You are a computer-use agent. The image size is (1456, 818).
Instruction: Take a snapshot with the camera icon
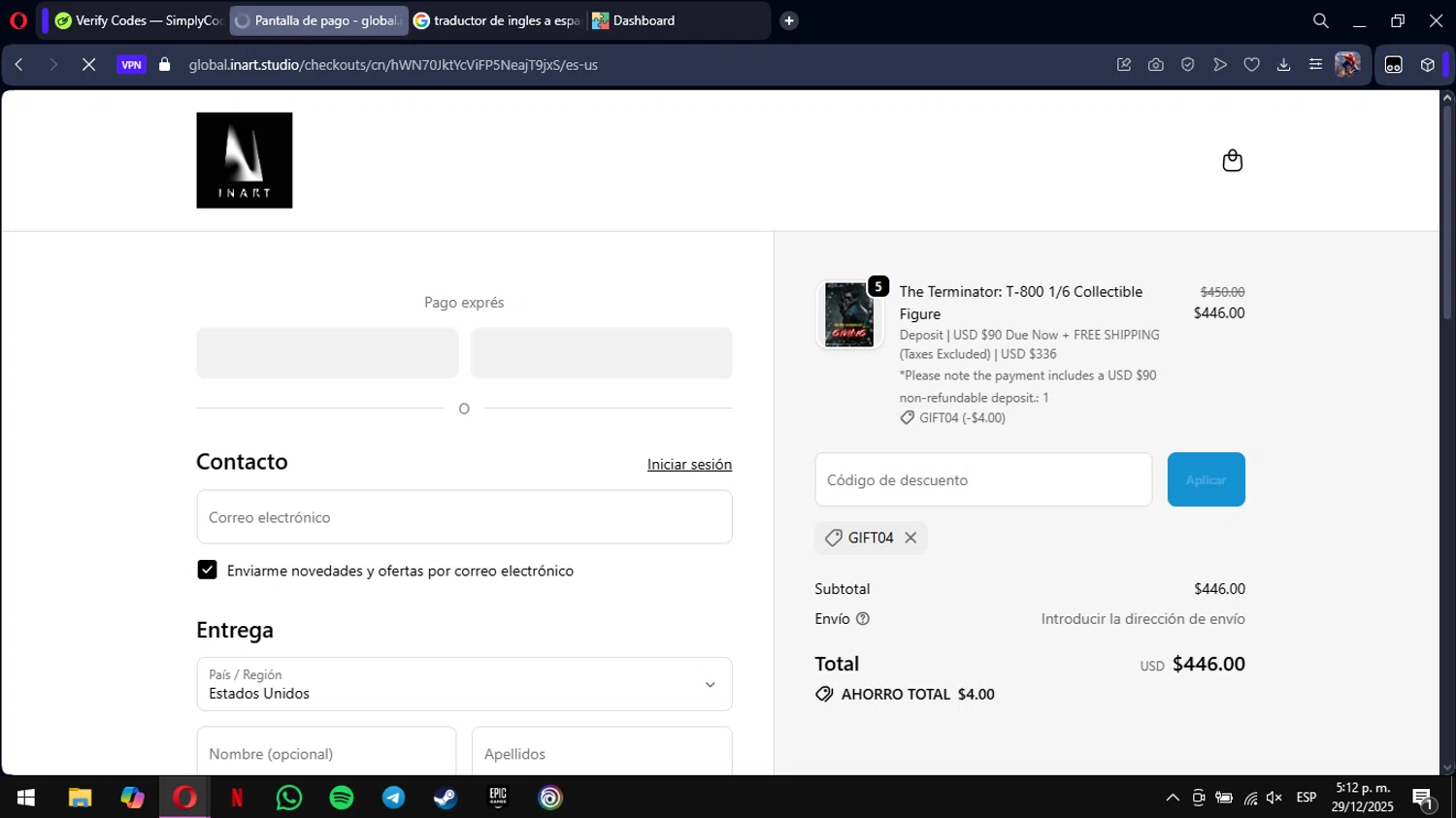1156,65
